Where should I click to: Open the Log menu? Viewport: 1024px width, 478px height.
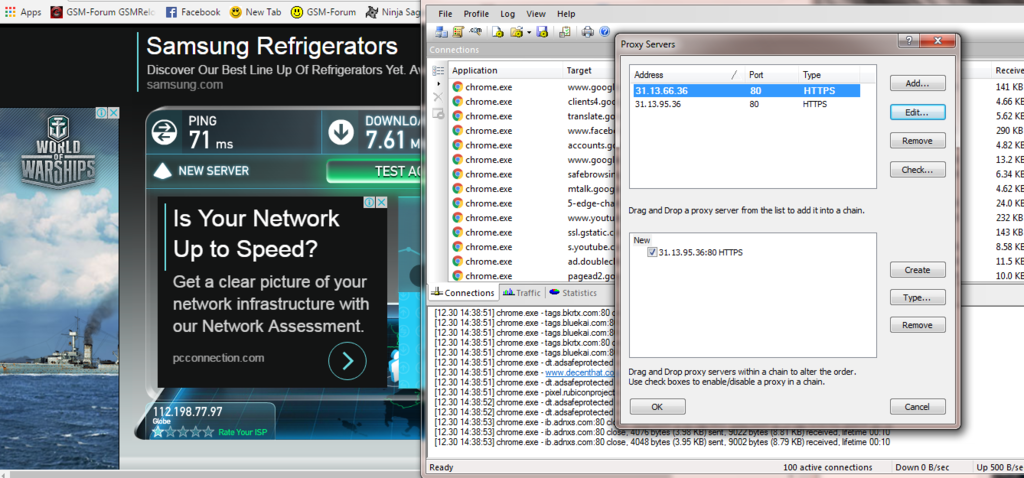click(507, 14)
